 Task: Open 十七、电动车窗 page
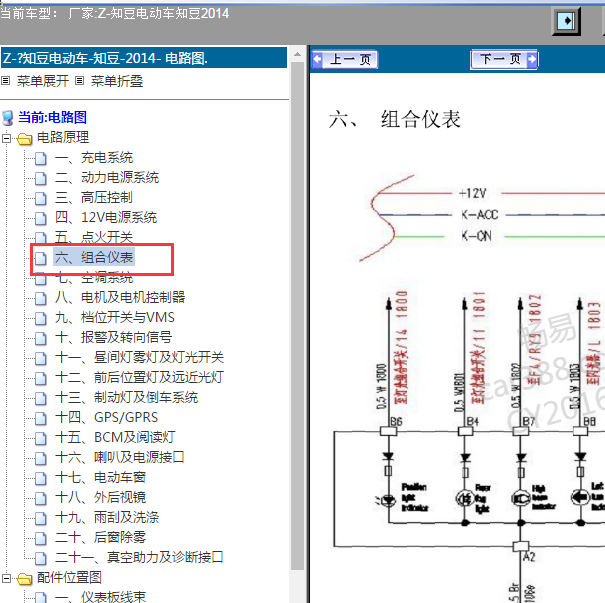click(100, 478)
